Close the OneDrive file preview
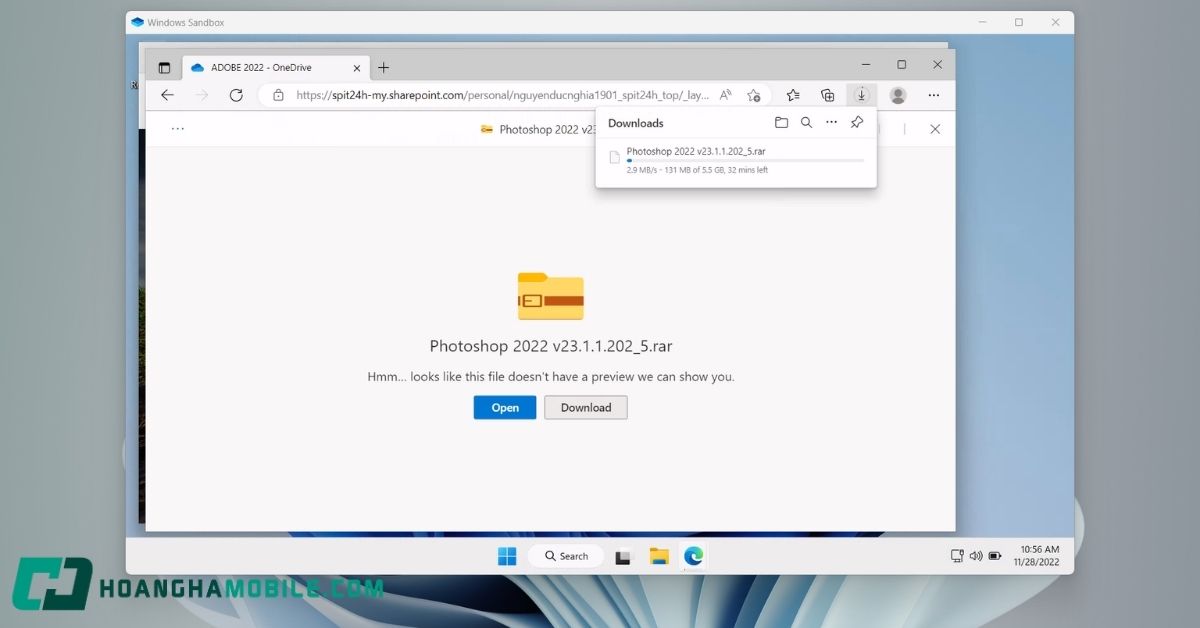This screenshot has width=1200, height=628. pyautogui.click(x=935, y=129)
